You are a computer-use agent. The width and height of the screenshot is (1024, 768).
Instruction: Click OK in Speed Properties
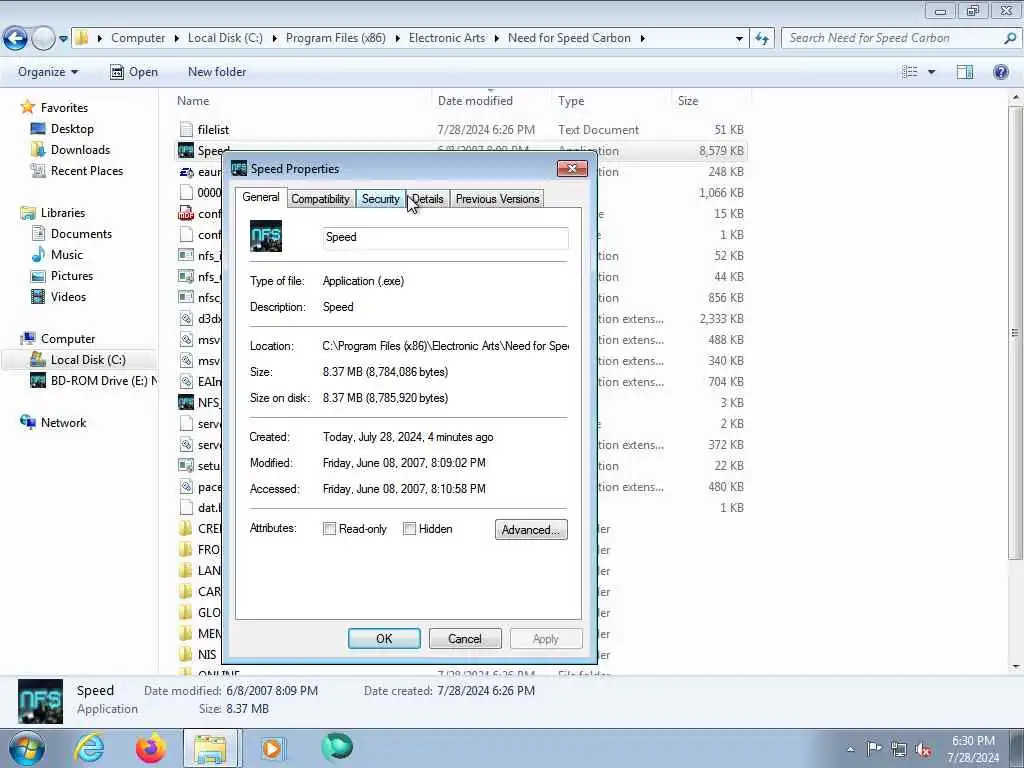(384, 639)
